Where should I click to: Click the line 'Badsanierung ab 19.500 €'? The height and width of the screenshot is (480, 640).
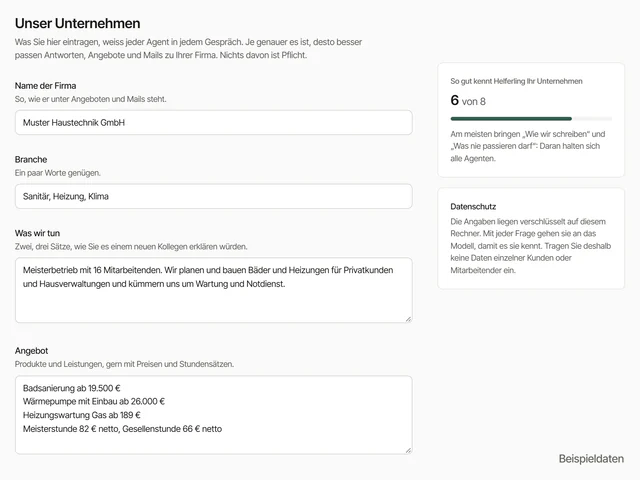pyautogui.click(x=71, y=388)
